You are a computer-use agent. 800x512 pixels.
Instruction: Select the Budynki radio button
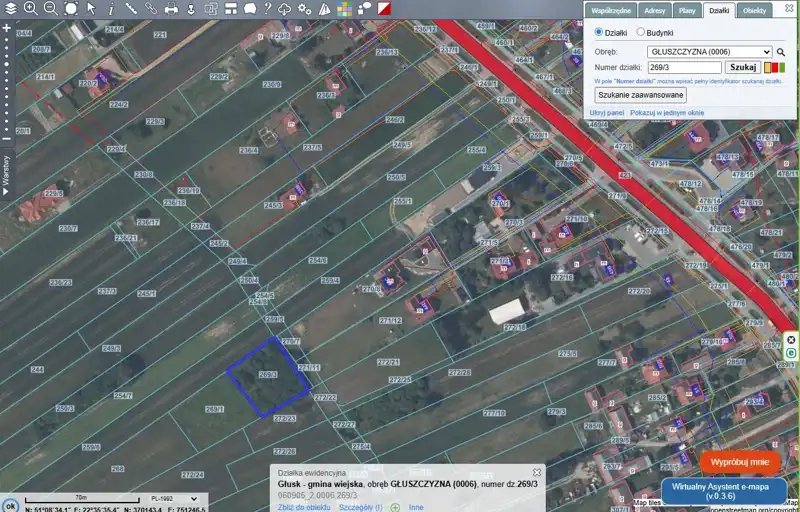click(x=640, y=32)
